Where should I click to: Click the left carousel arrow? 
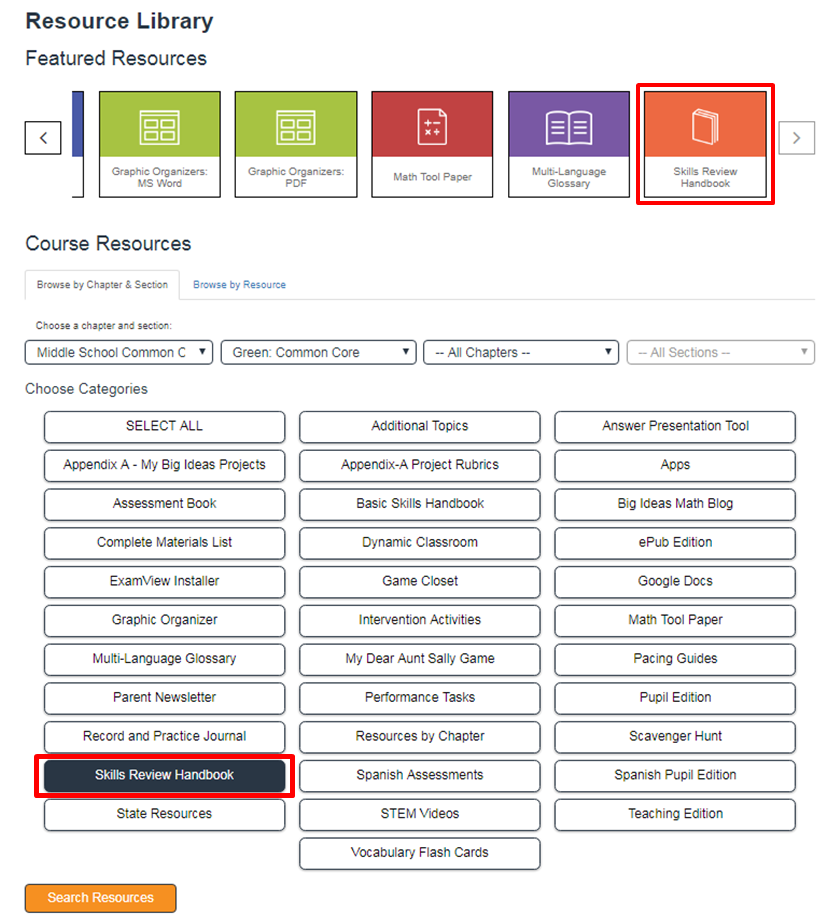43,138
